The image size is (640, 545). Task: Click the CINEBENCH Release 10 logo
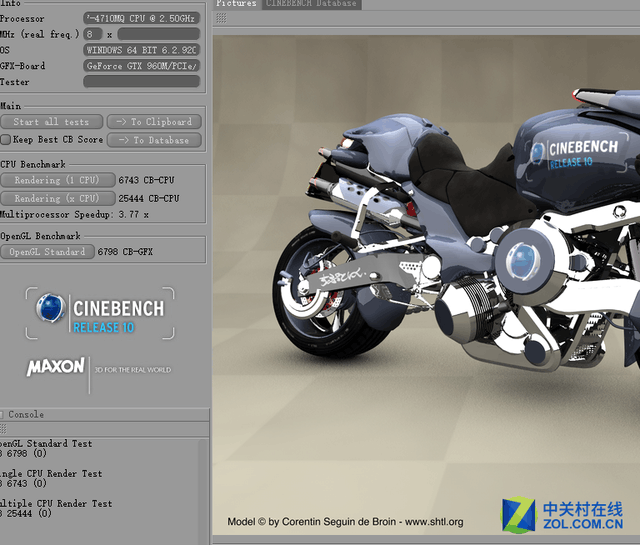coord(100,313)
